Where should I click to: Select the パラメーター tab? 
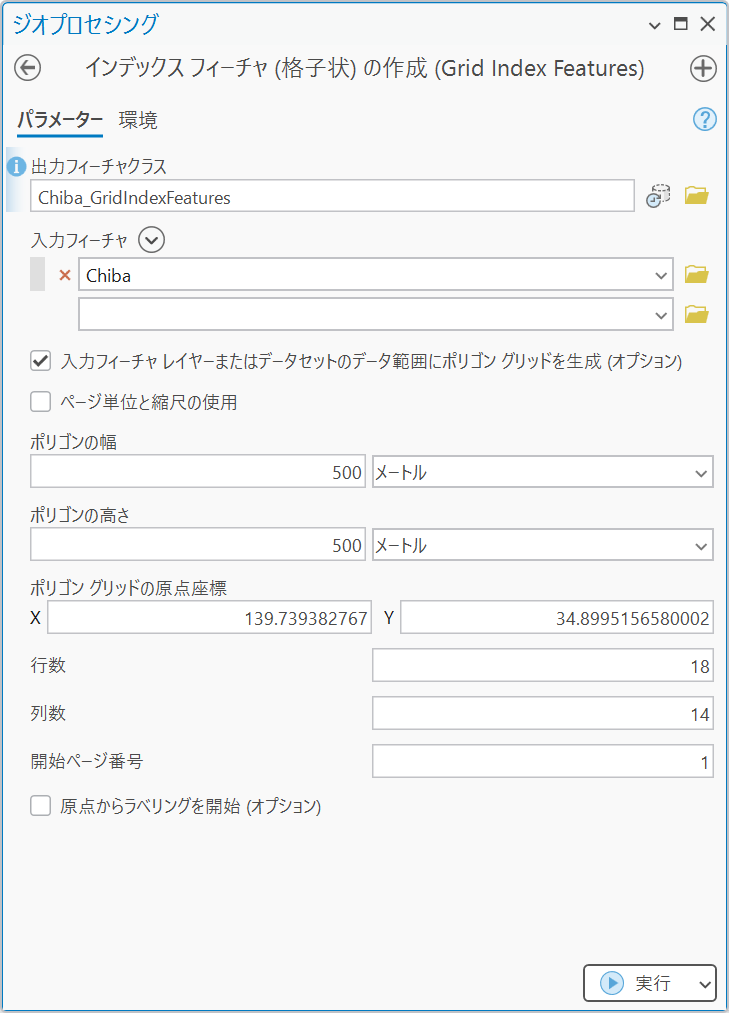pyautogui.click(x=60, y=121)
